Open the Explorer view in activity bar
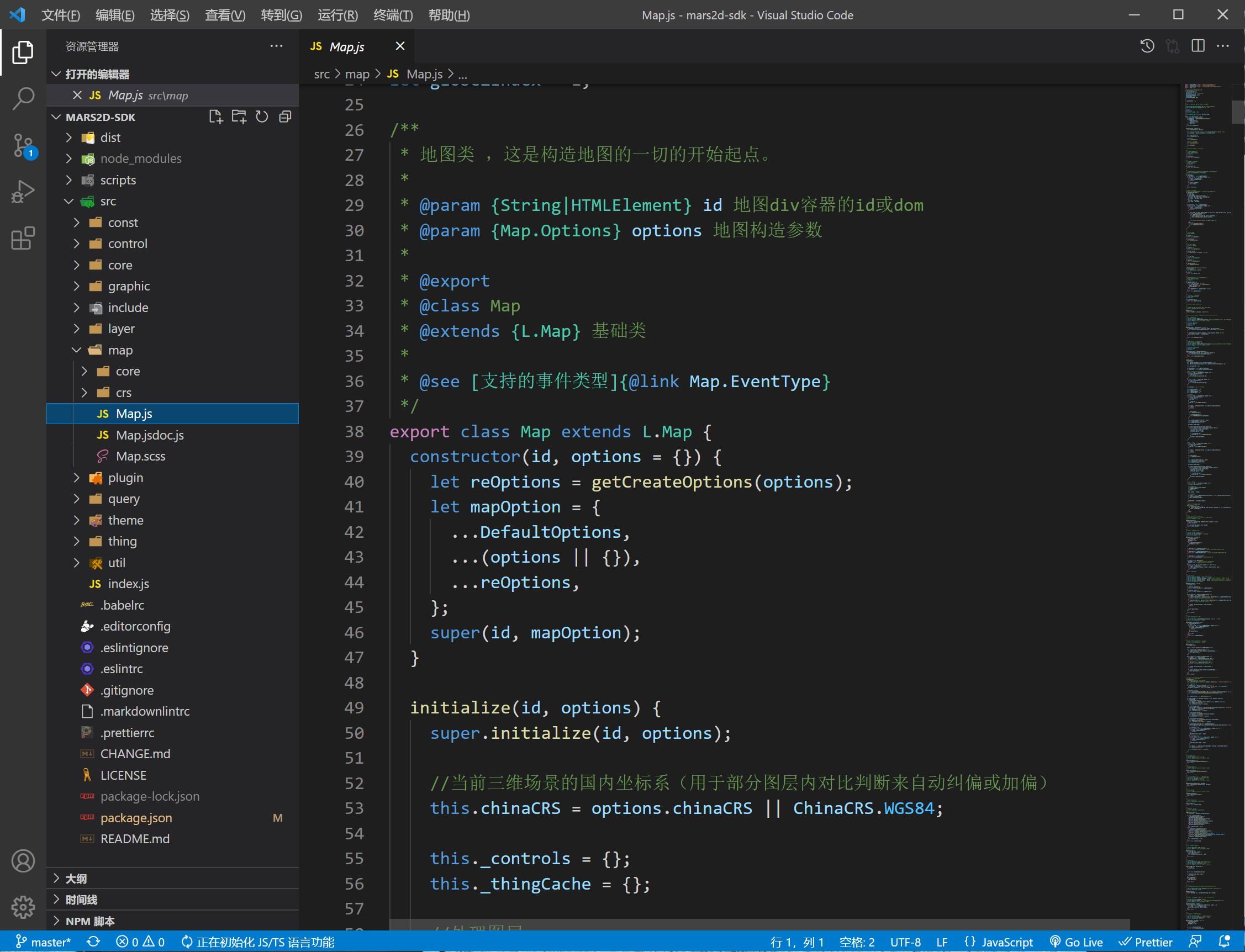This screenshot has width=1245, height=952. (23, 52)
